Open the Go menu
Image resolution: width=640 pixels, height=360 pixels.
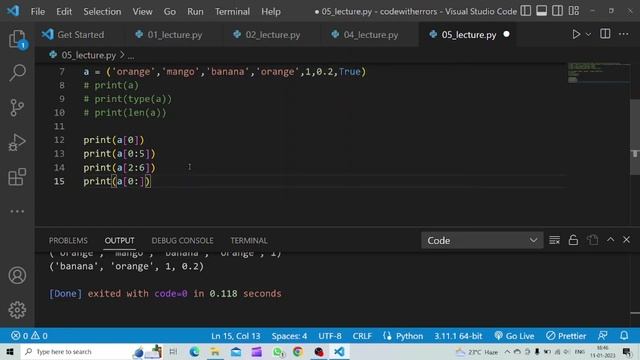[169, 11]
